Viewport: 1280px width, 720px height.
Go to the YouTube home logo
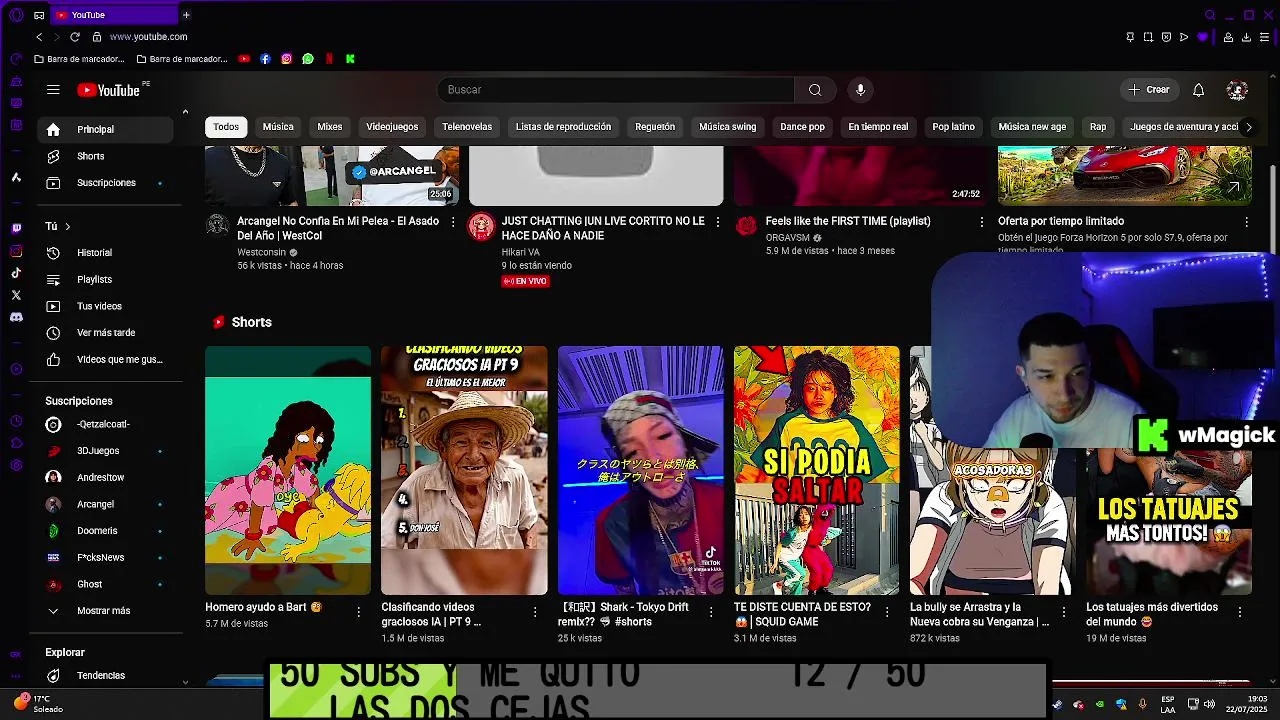point(108,90)
